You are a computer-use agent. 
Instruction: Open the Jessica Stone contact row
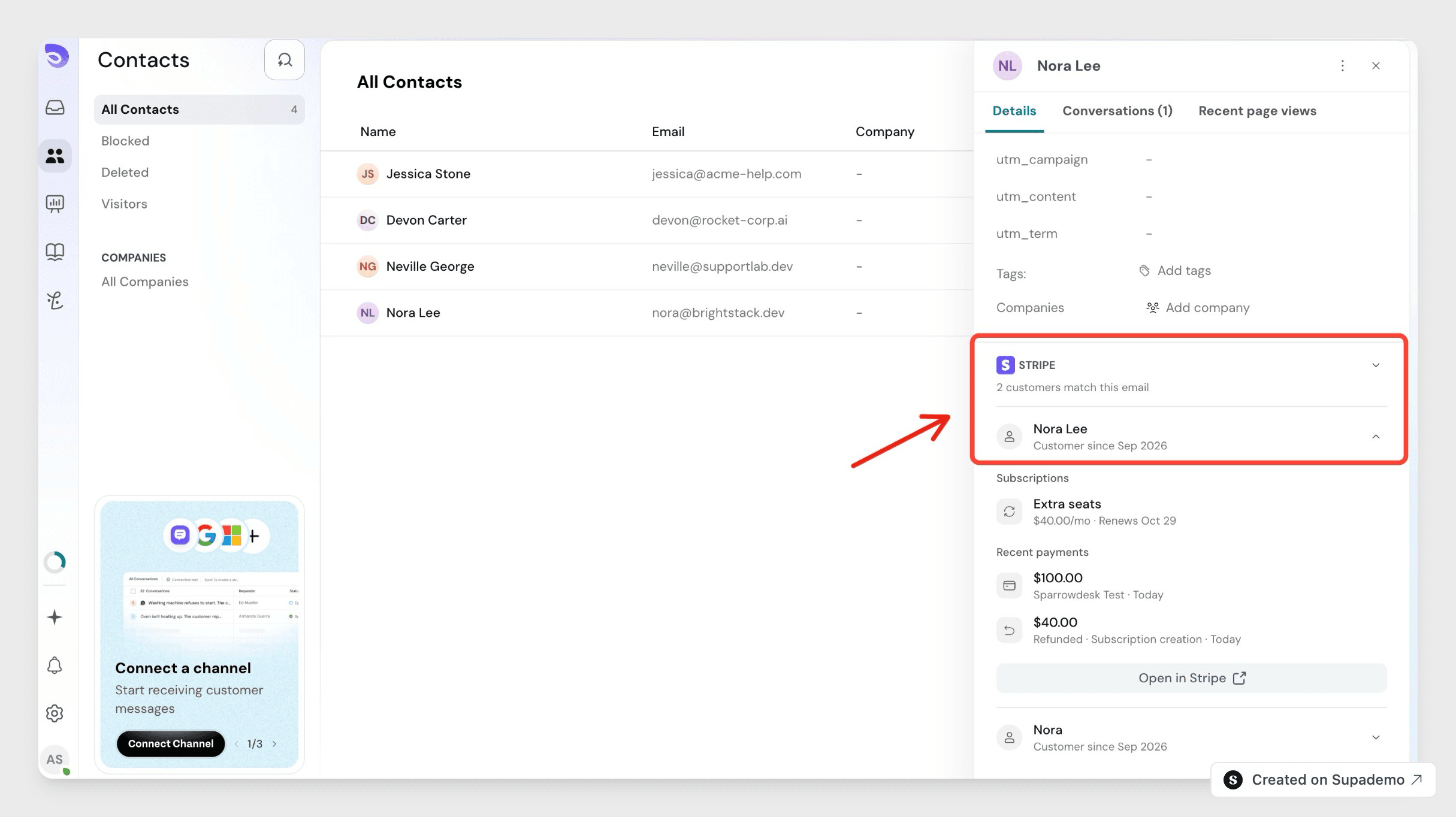[647, 174]
